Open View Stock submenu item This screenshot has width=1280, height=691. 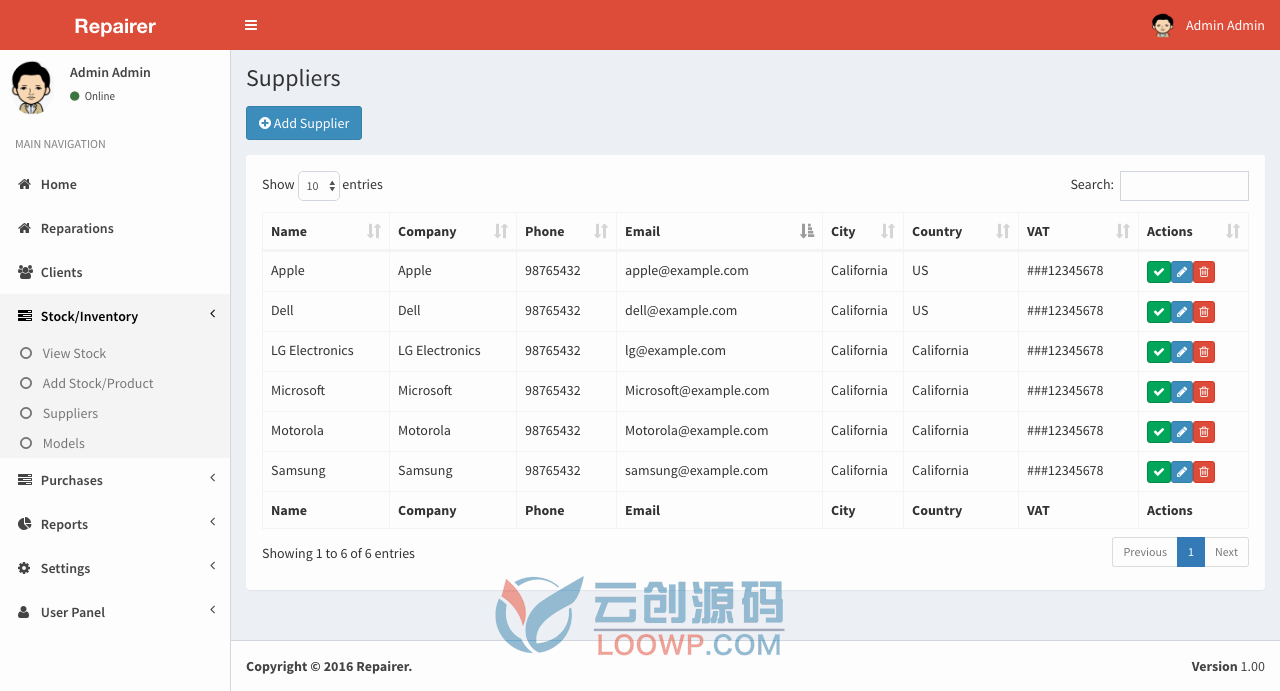coord(115,353)
